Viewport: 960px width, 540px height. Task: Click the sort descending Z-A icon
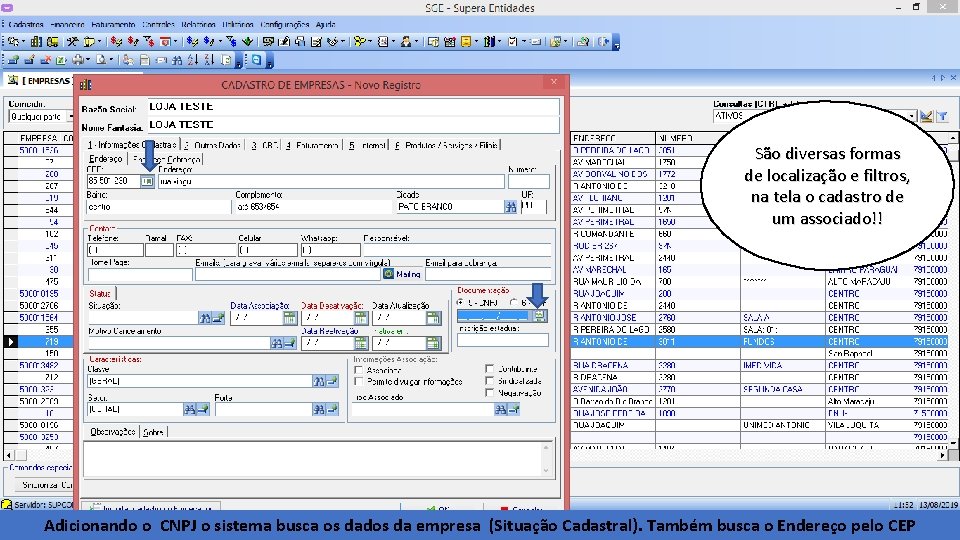tap(209, 60)
